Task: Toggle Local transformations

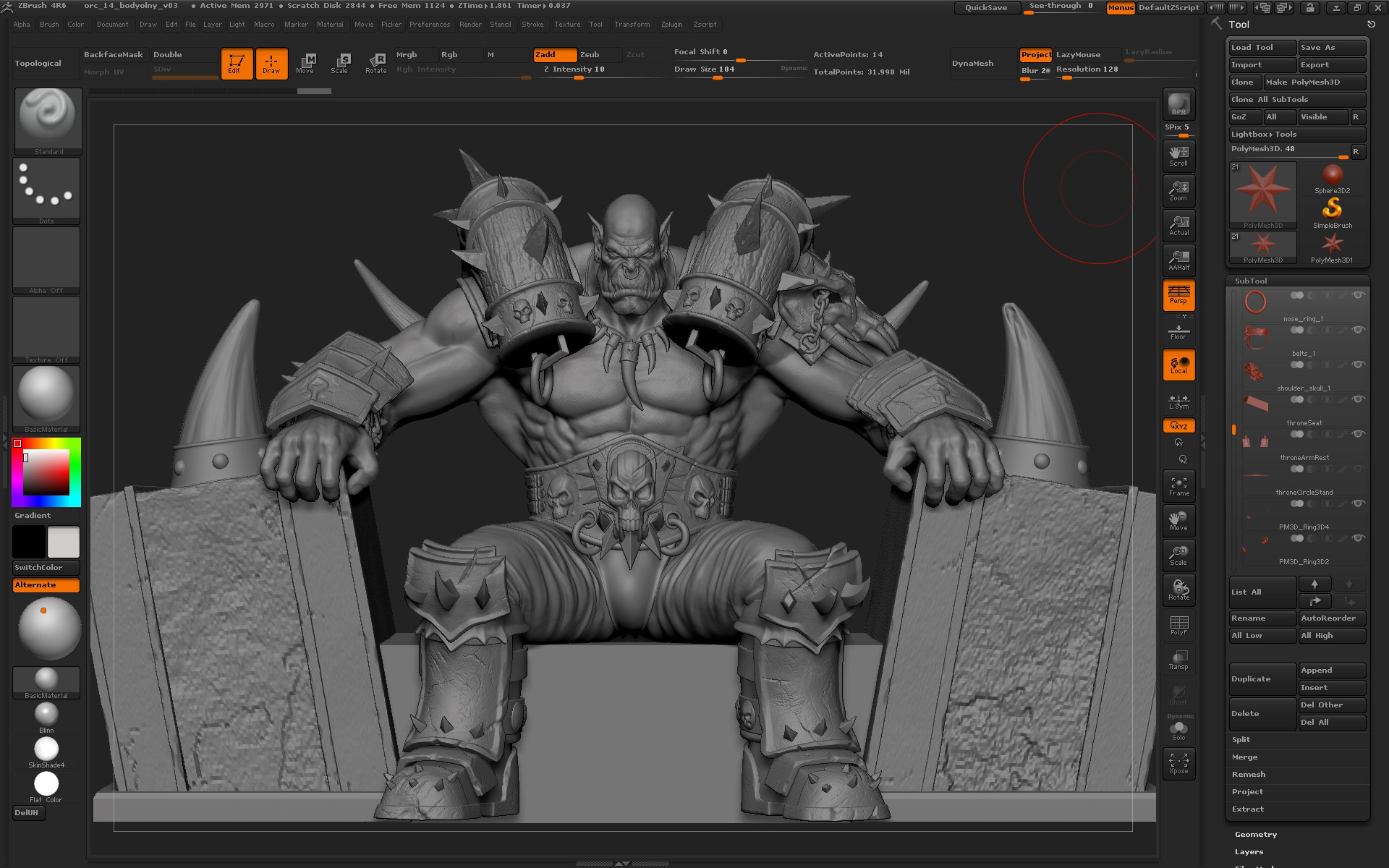Action: tap(1178, 365)
